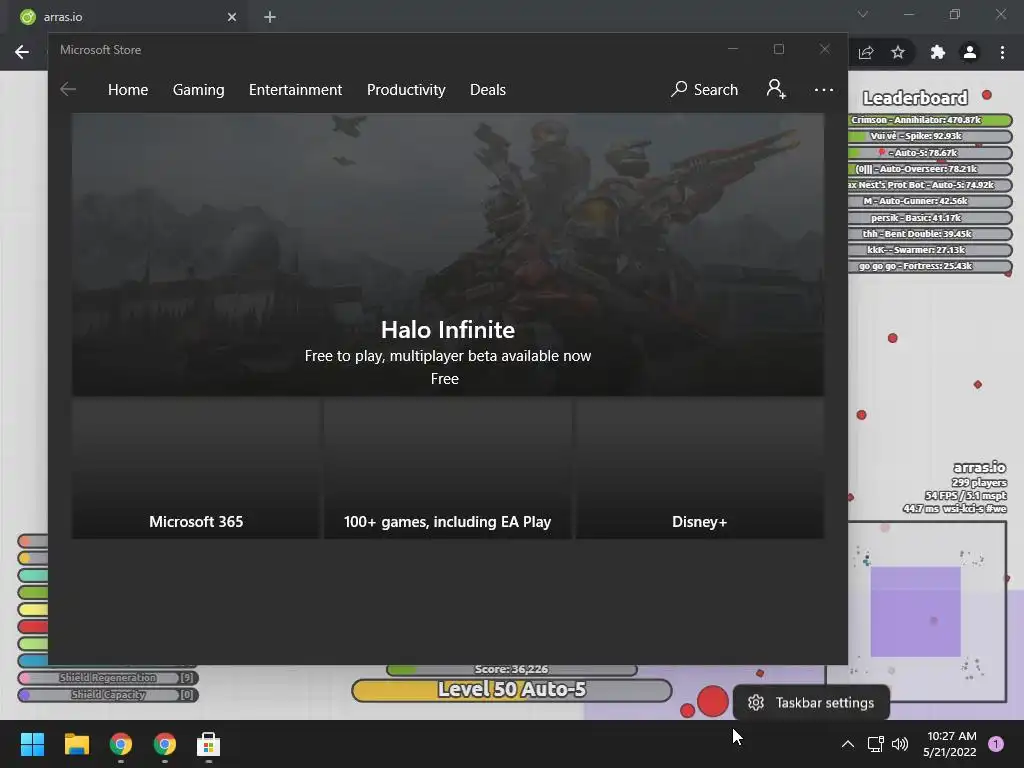The width and height of the screenshot is (1024, 768).
Task: Go back in the Chrome browser
Action: tap(22, 52)
